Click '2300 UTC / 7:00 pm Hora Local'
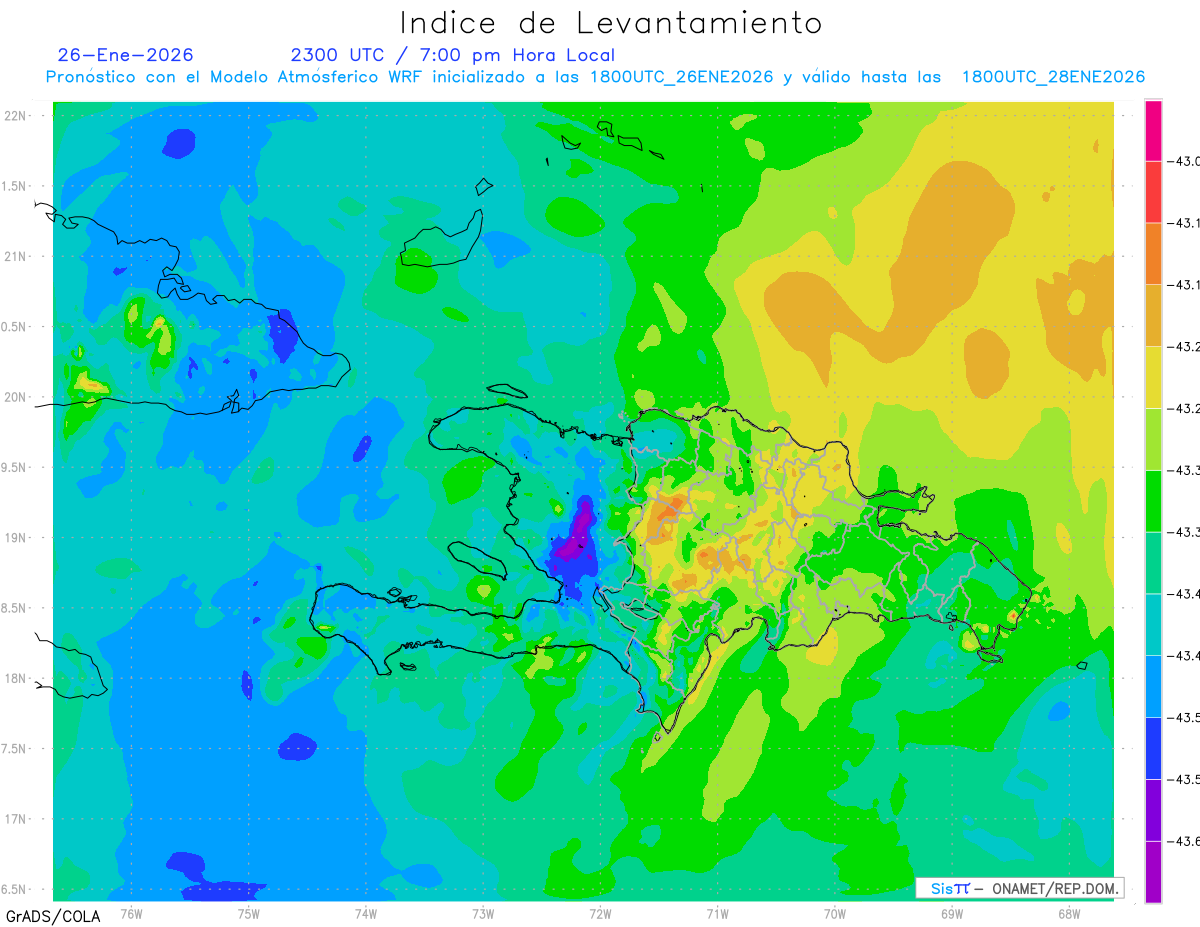The height and width of the screenshot is (927, 1200). pyautogui.click(x=453, y=56)
